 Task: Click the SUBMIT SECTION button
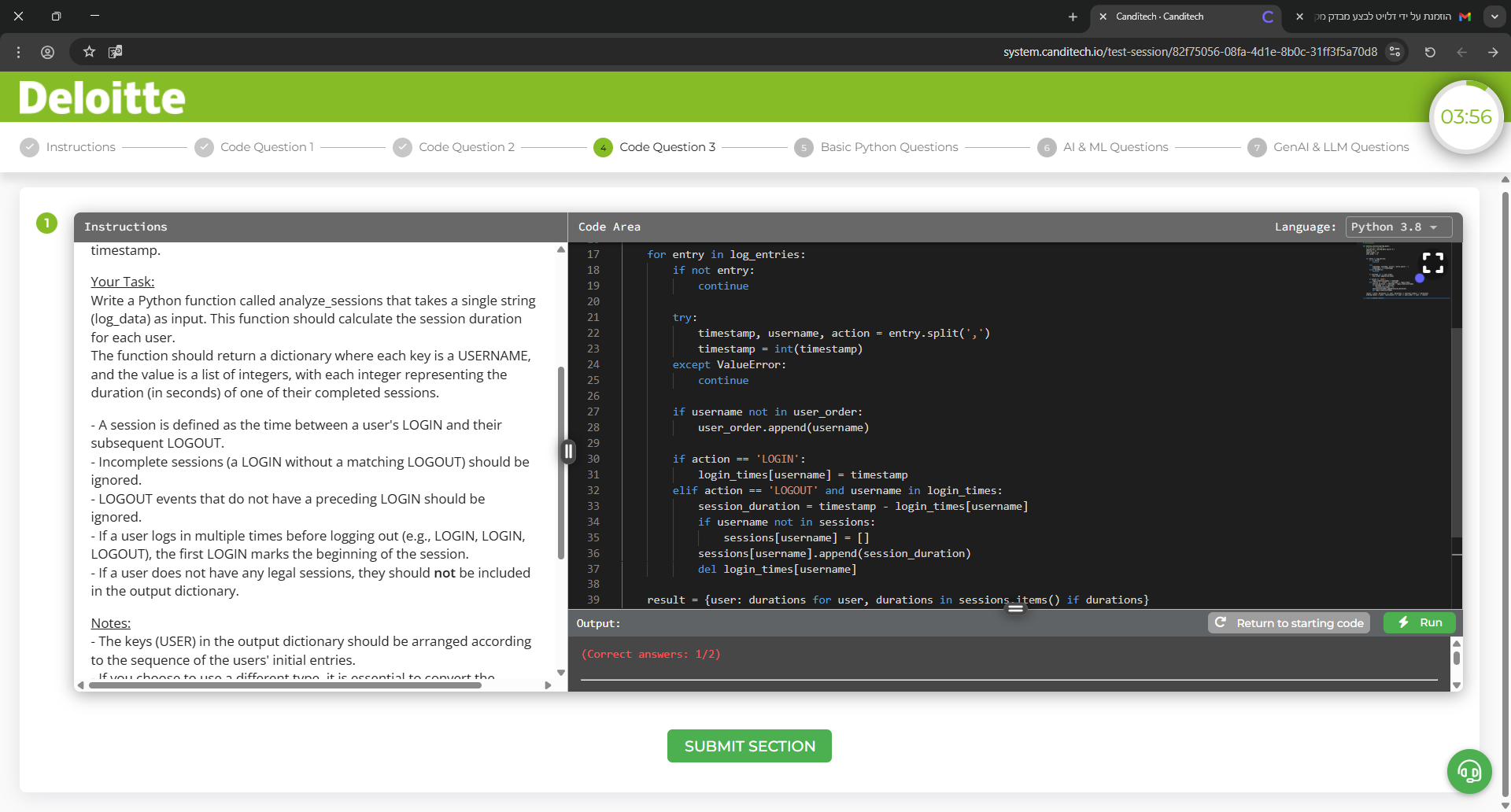click(x=748, y=745)
